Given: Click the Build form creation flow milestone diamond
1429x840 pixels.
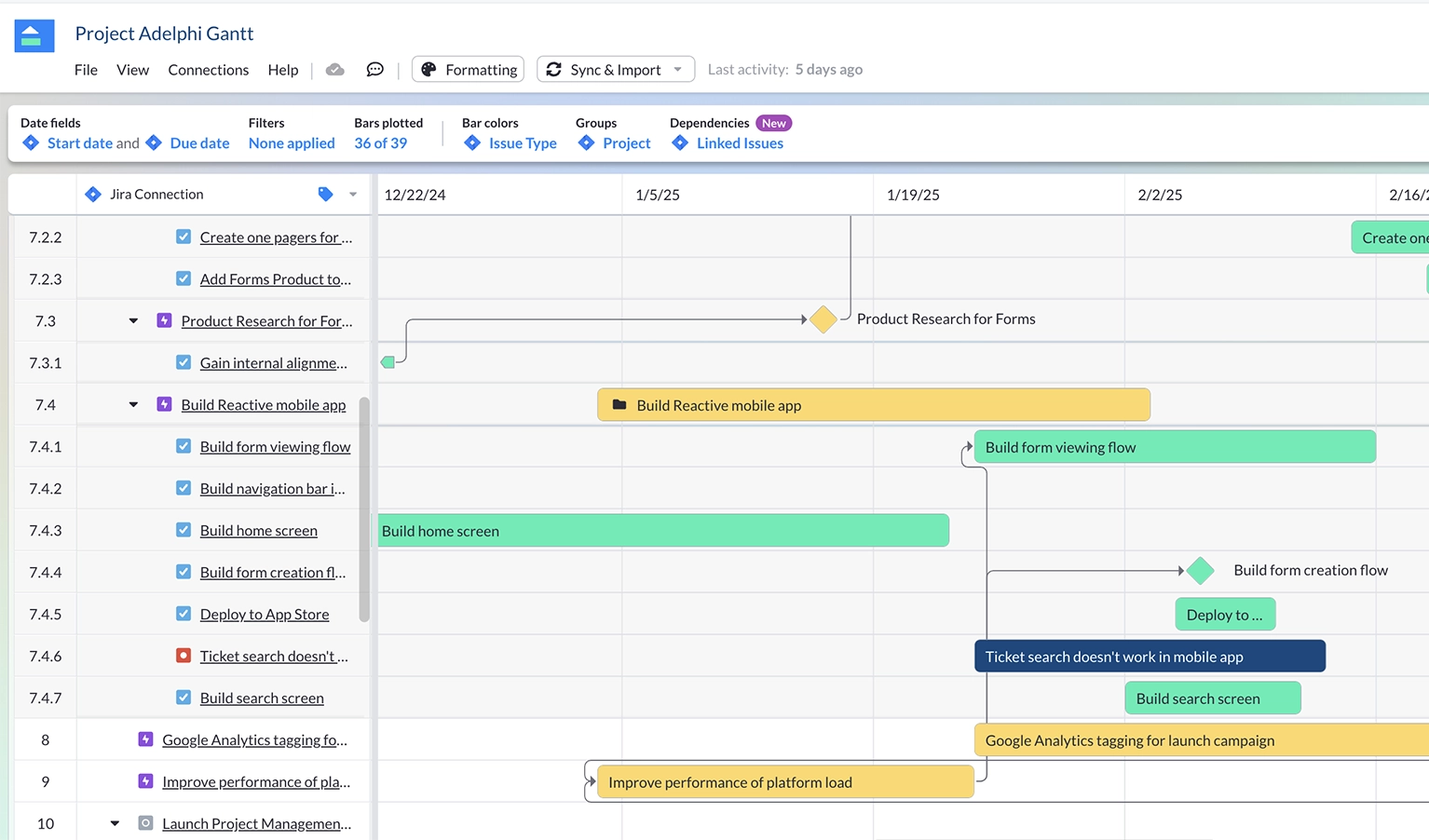Looking at the screenshot, I should pyautogui.click(x=1201, y=570).
